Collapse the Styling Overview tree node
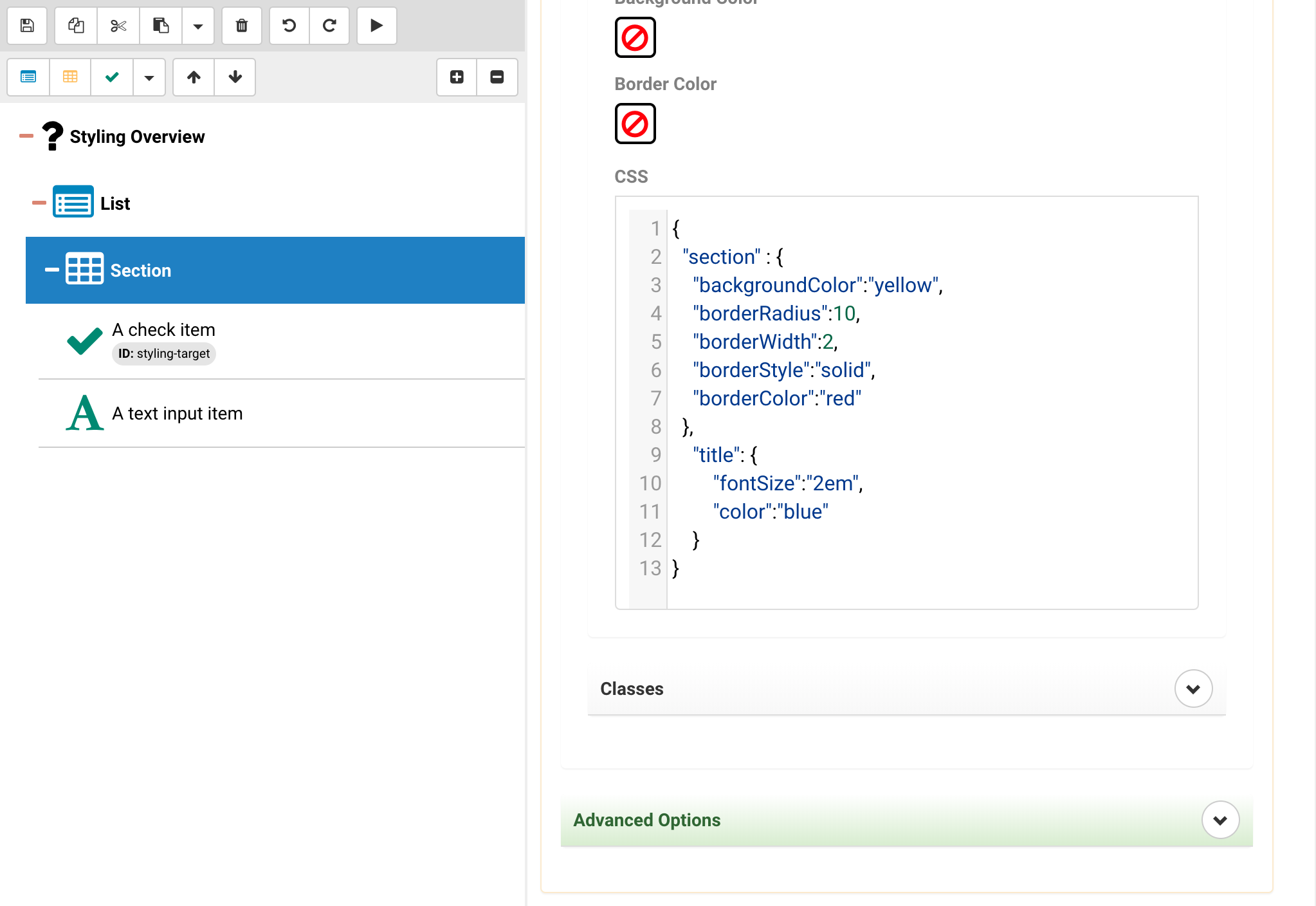 click(26, 136)
